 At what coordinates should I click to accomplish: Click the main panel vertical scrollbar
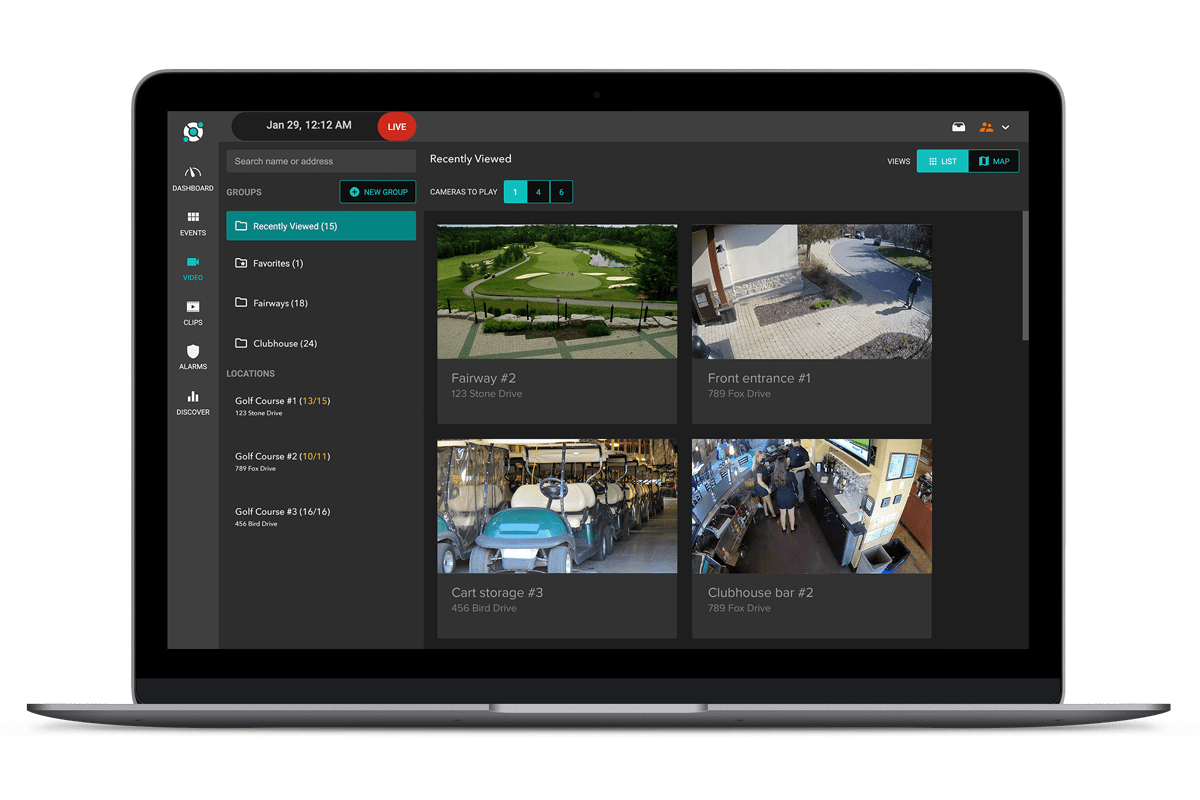coord(1025,275)
